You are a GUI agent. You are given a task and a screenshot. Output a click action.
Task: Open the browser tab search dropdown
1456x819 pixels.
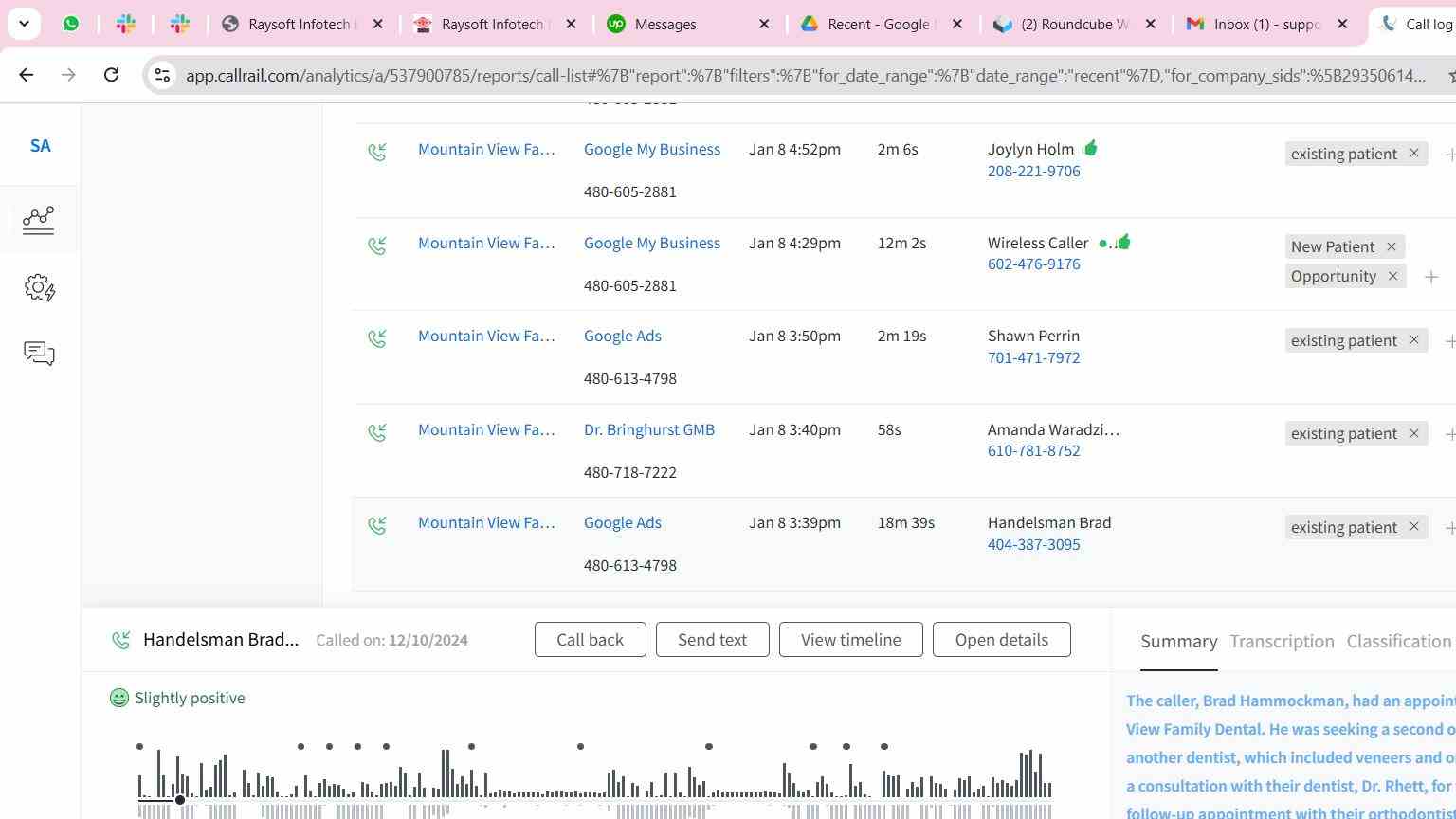[24, 24]
